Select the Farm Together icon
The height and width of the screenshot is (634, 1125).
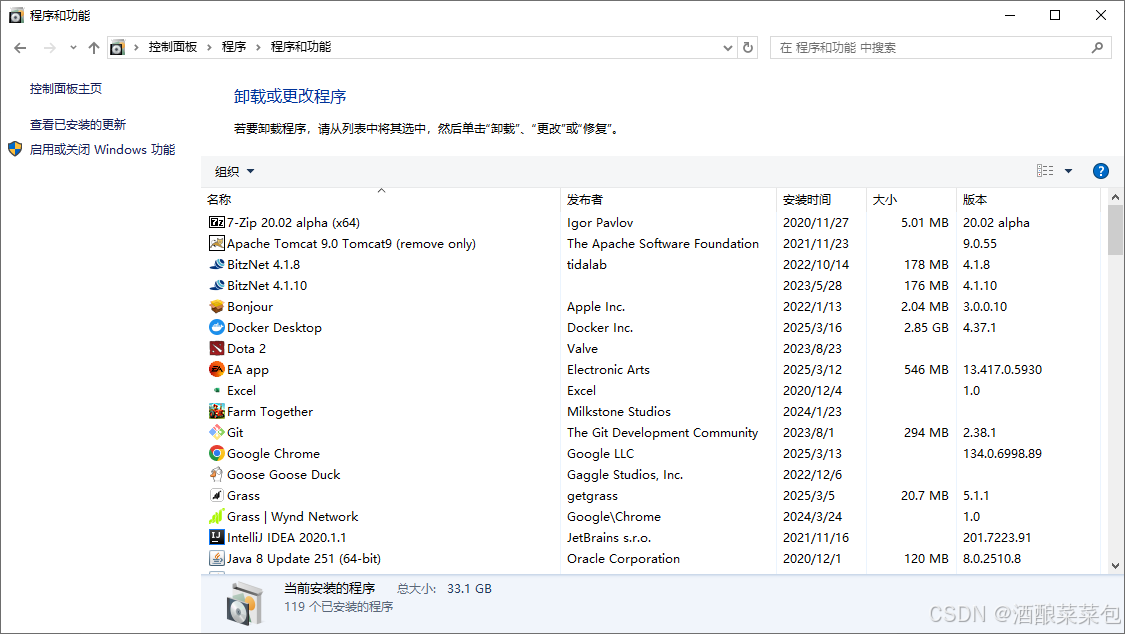217,412
